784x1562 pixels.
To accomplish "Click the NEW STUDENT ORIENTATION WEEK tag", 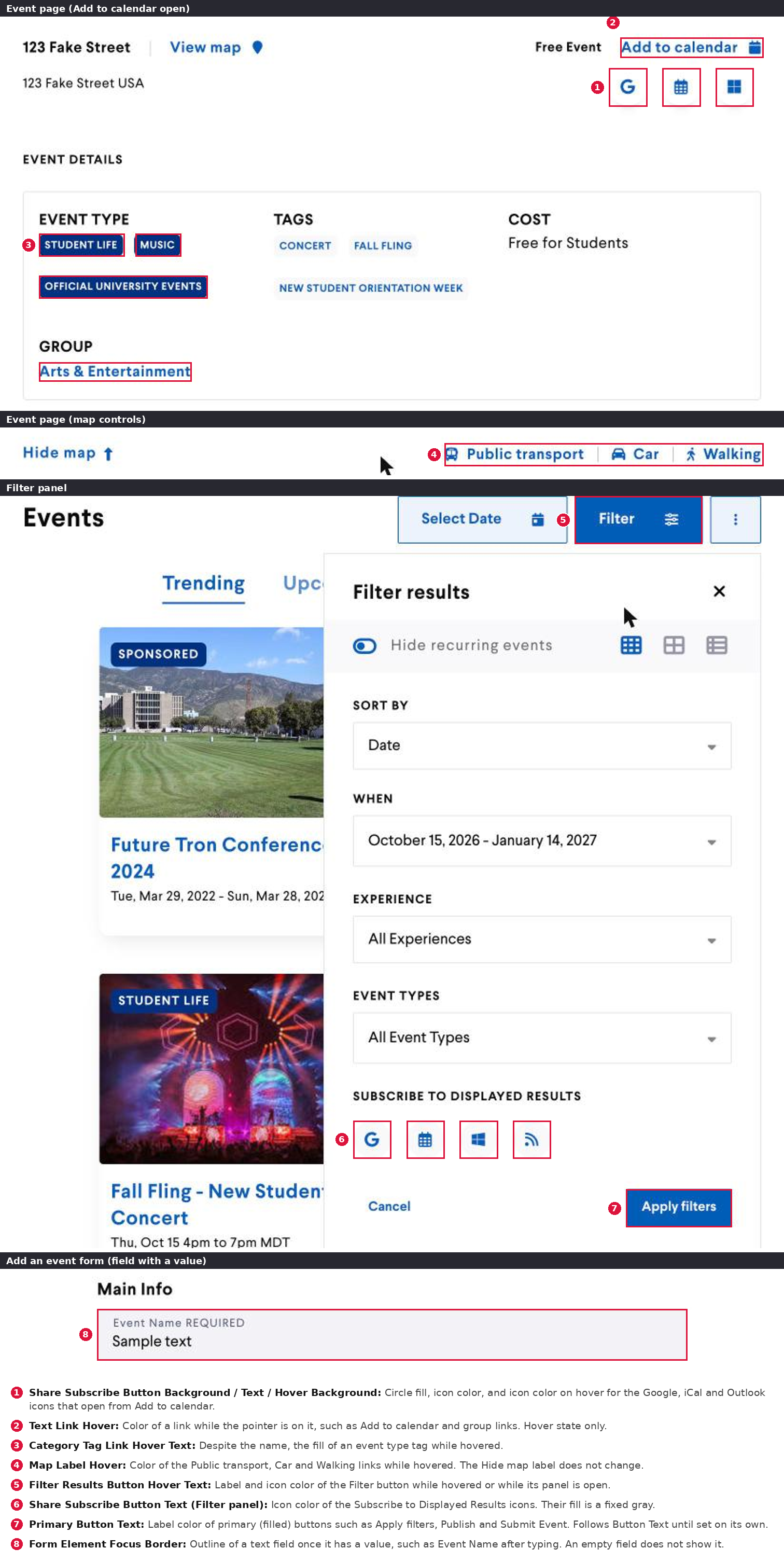I will coord(371,288).
